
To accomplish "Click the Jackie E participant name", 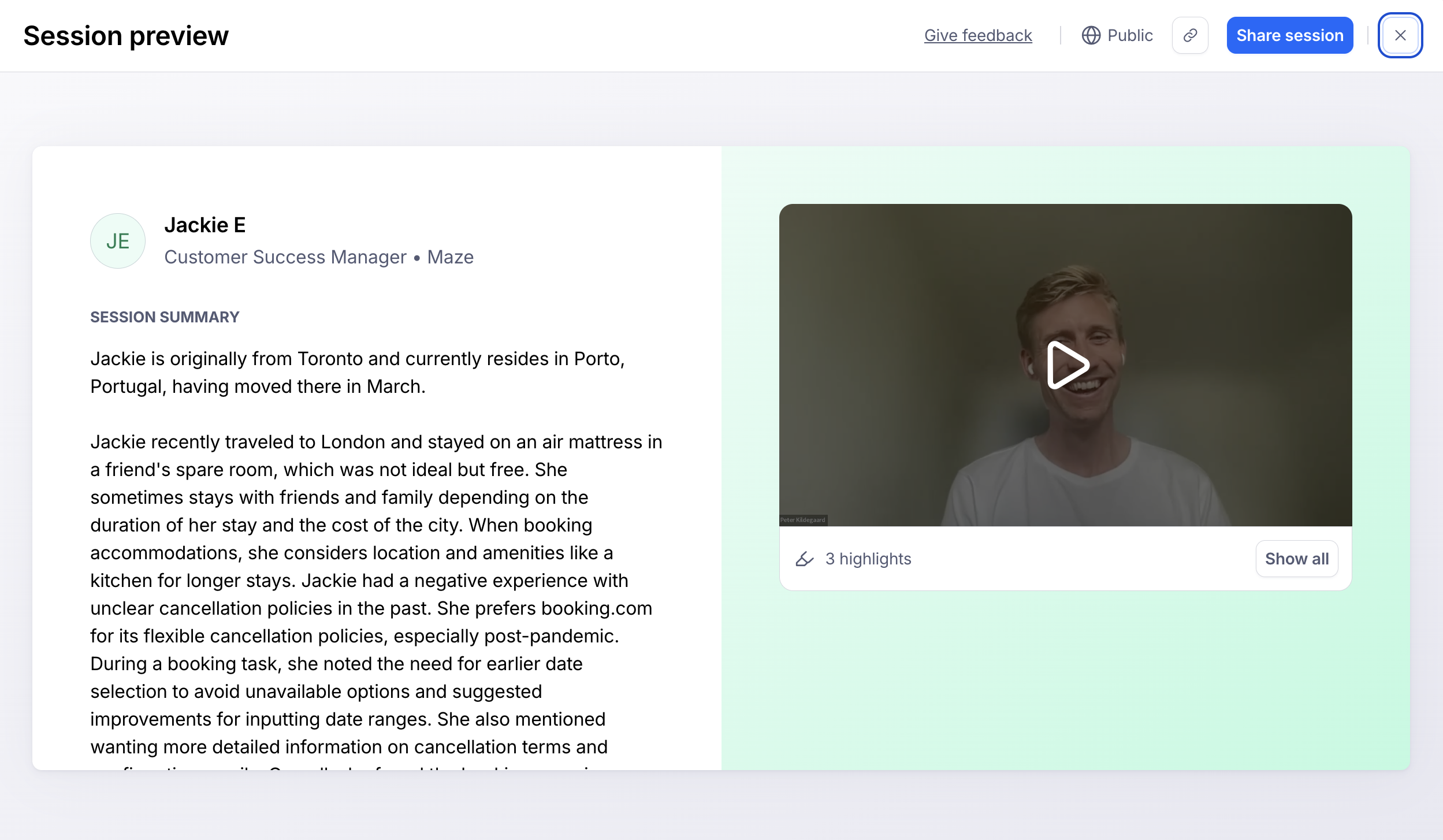I will [x=205, y=225].
